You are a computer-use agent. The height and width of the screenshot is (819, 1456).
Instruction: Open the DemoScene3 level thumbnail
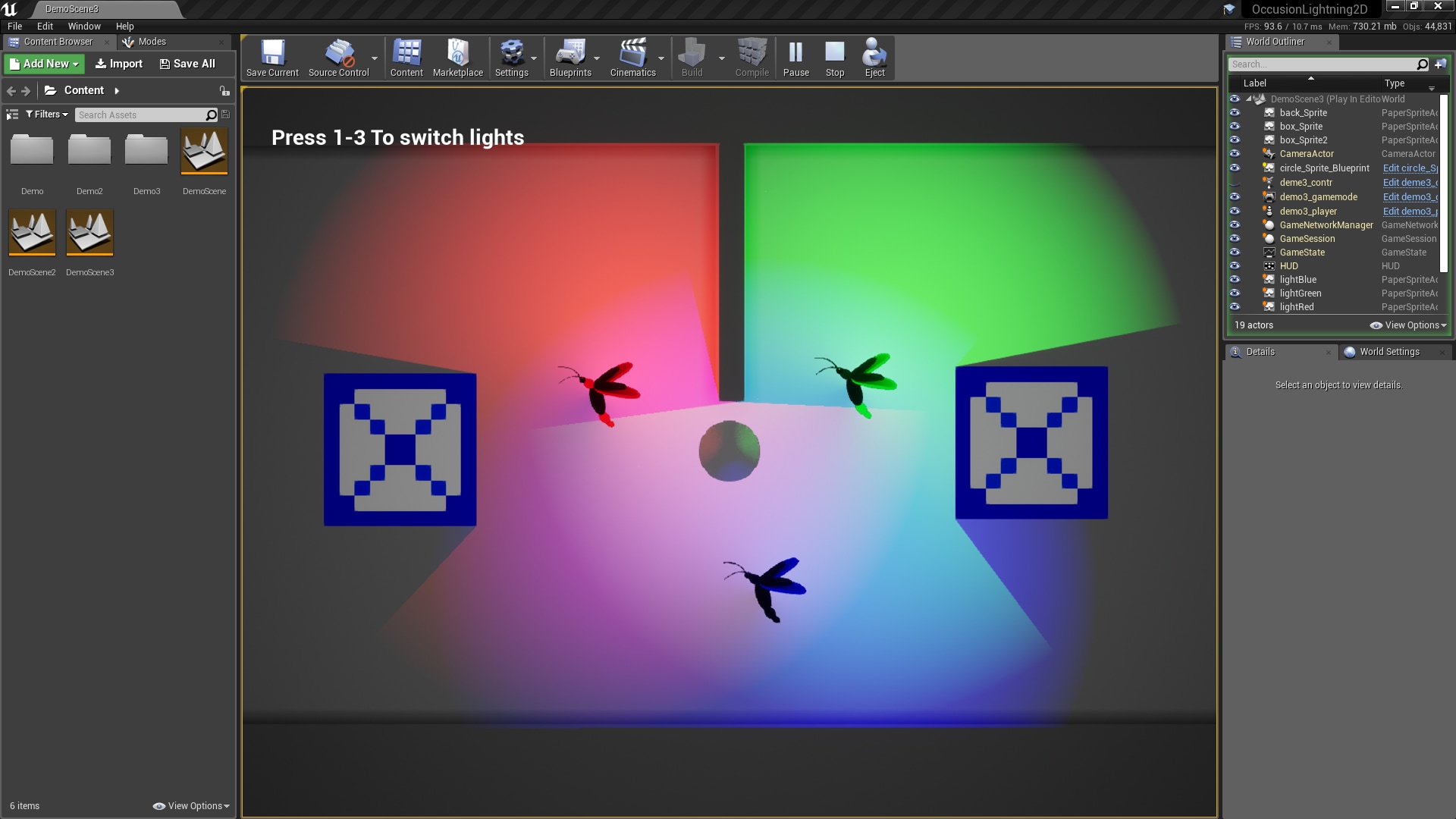click(x=89, y=232)
